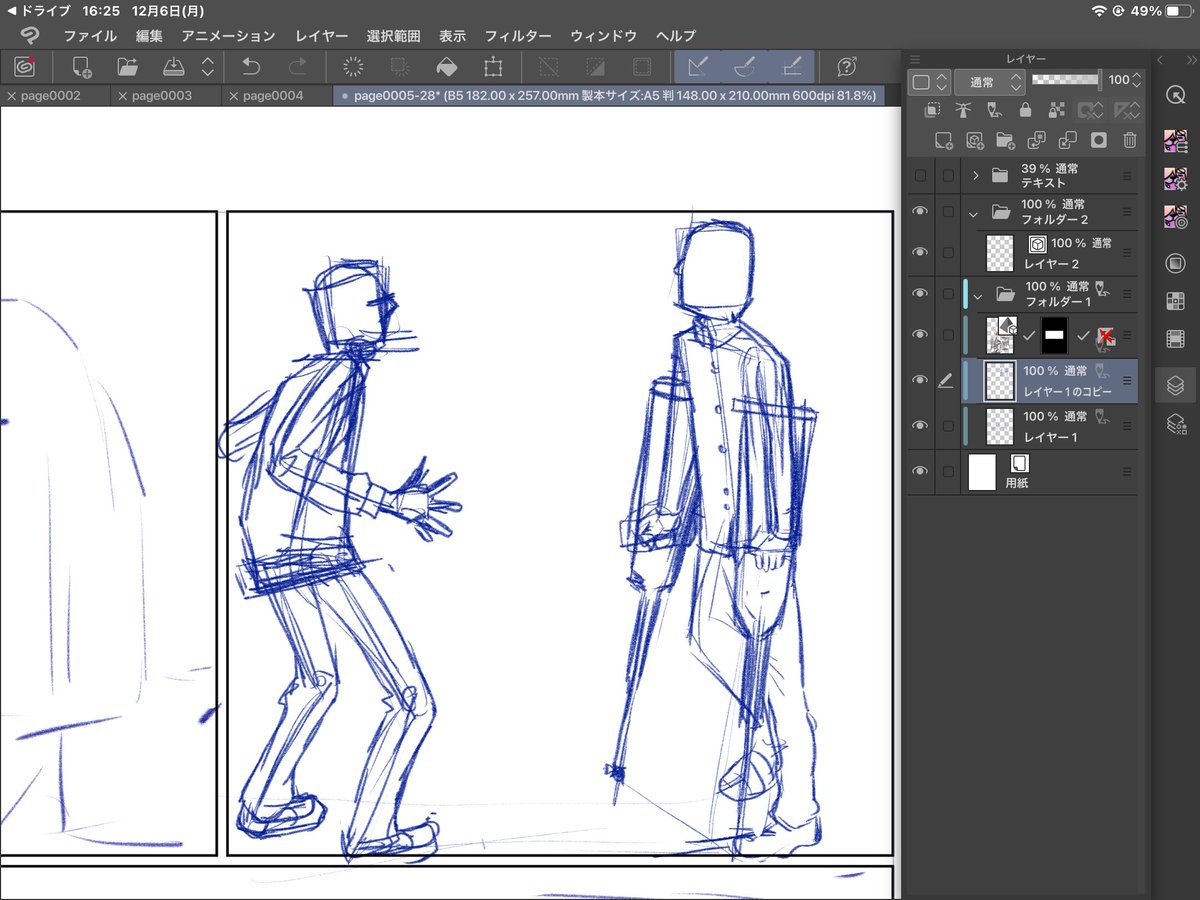Image resolution: width=1200 pixels, height=900 pixels.
Task: Open file with the folder toolbar icon
Action: coord(127,67)
